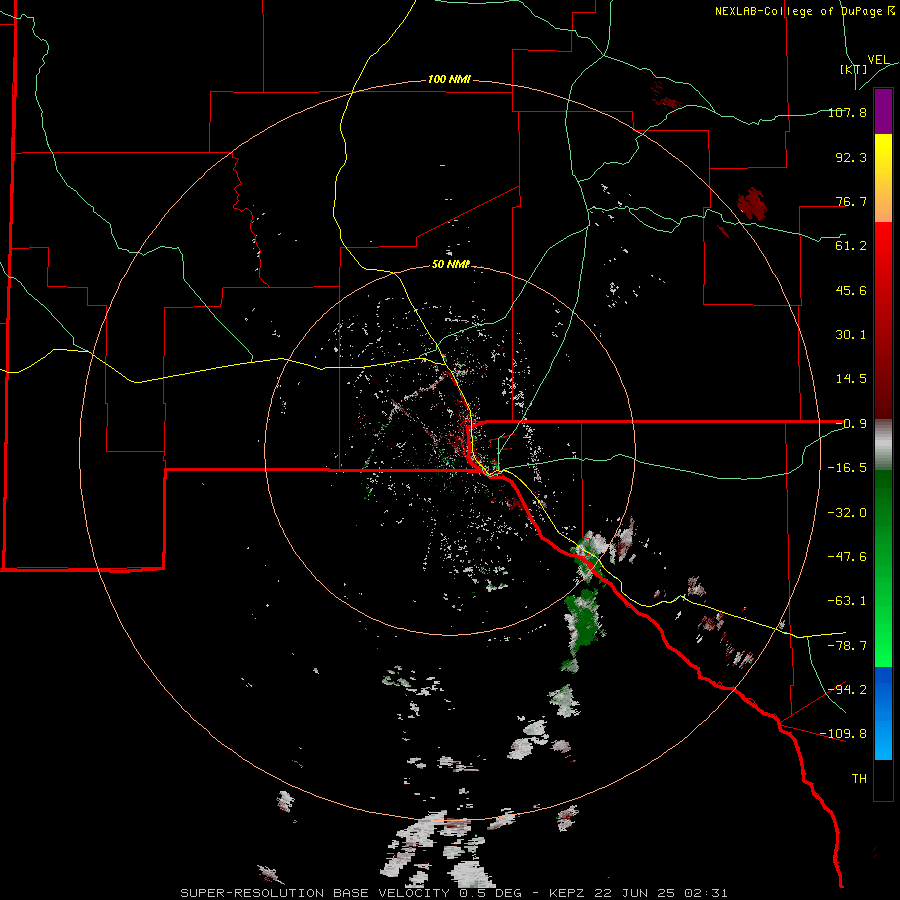900x900 pixels.
Task: Click the -47.6 scale value
Action: 847,557
